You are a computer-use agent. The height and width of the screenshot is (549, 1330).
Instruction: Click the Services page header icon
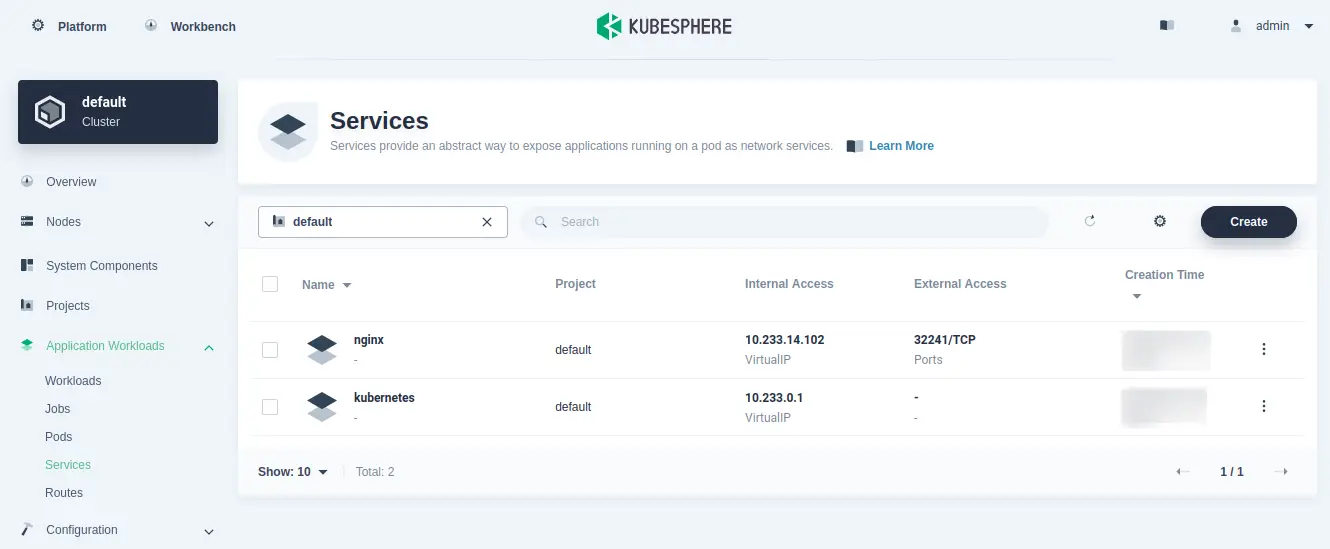(288, 132)
